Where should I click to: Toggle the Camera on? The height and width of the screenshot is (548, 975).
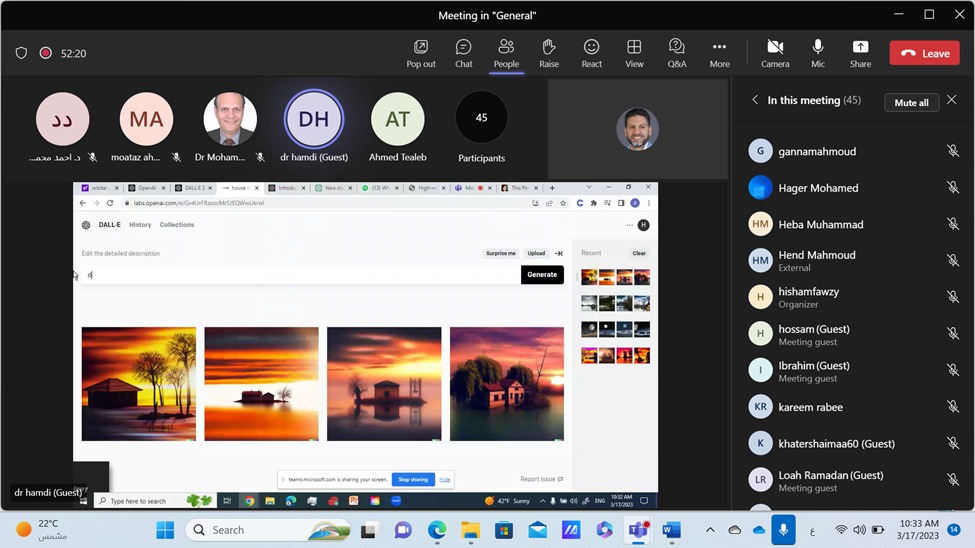coord(775,53)
